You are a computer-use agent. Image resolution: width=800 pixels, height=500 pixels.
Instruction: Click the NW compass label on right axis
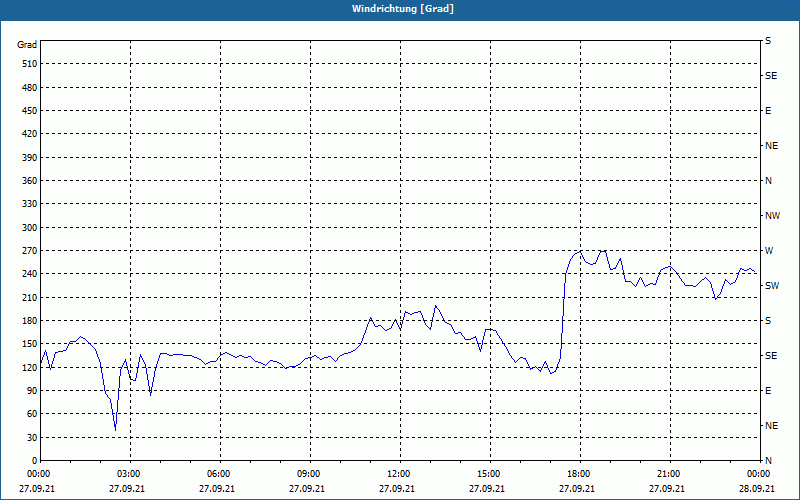(x=772, y=216)
